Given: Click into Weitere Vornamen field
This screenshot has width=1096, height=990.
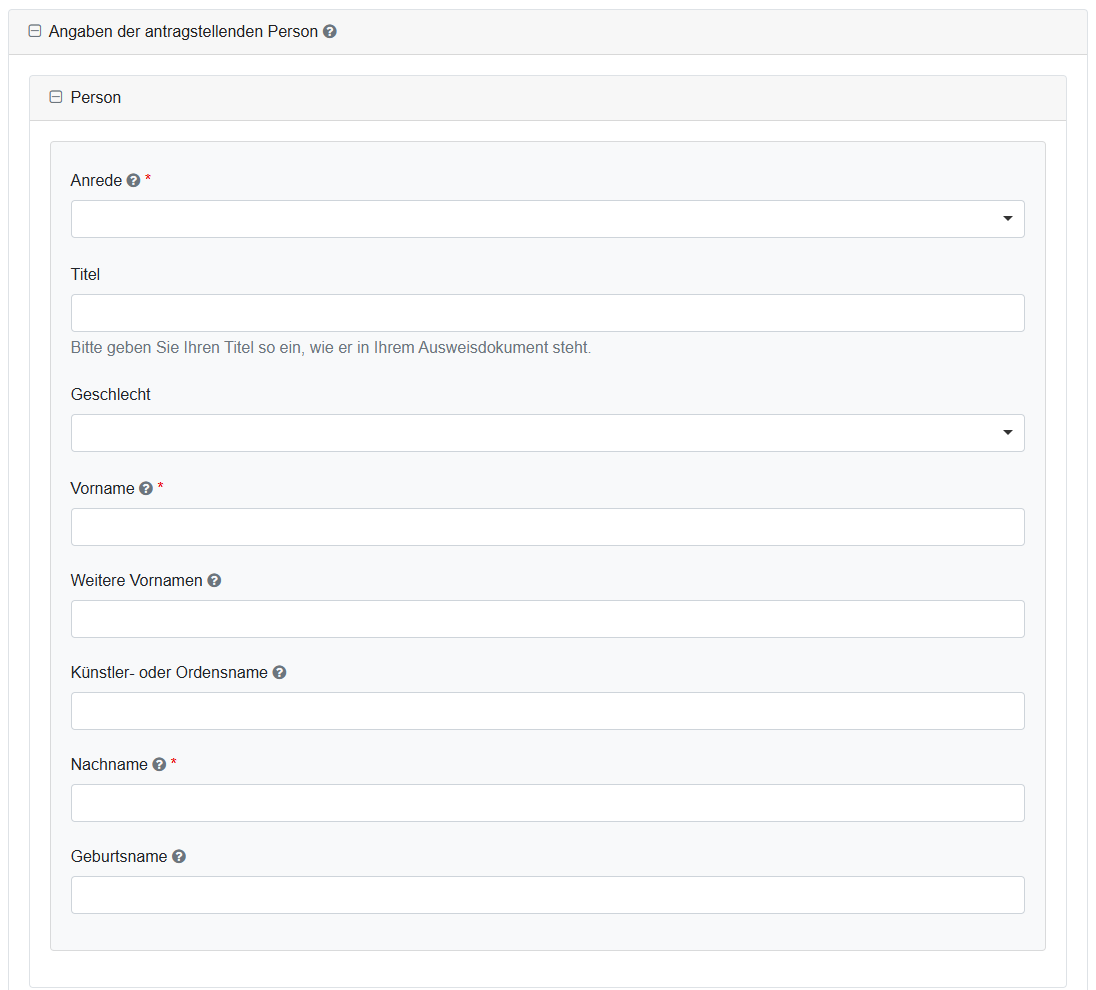Looking at the screenshot, I should [547, 619].
